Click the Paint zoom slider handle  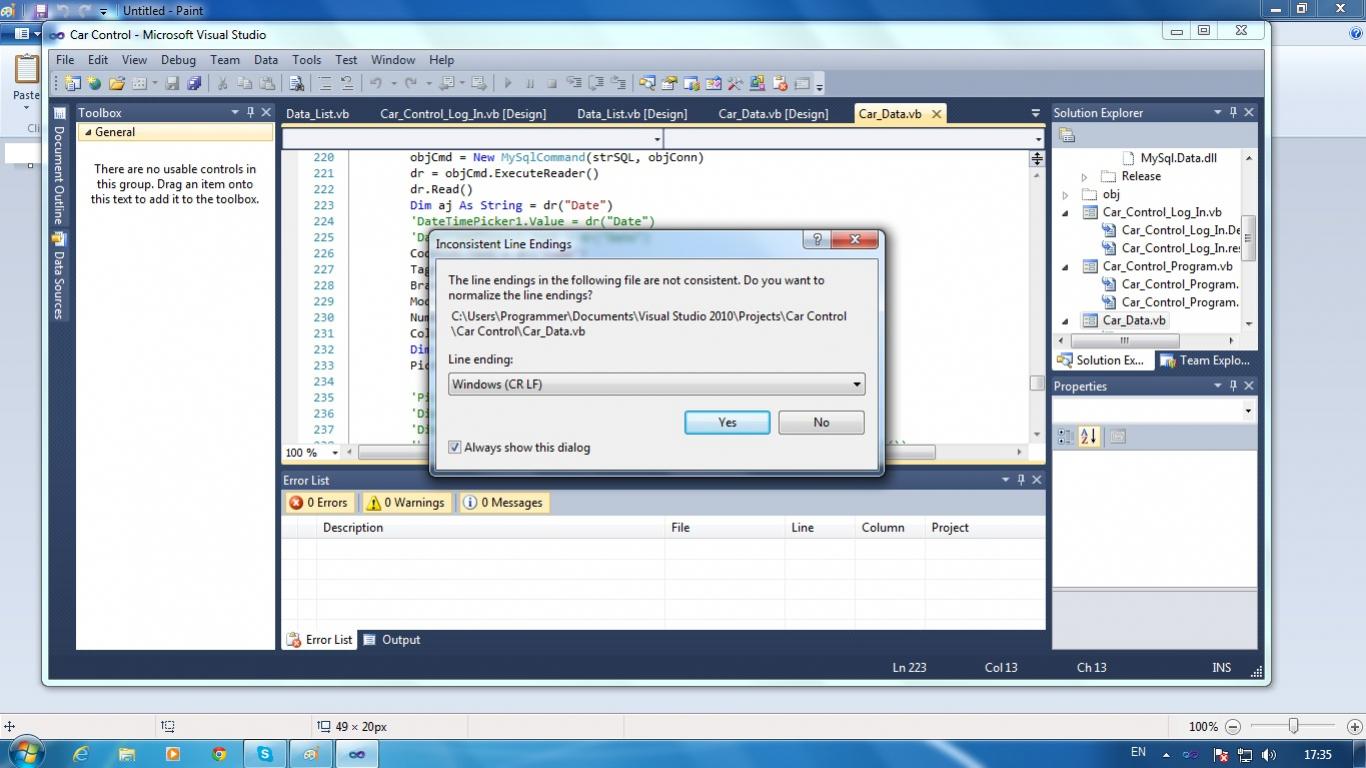tap(1293, 726)
